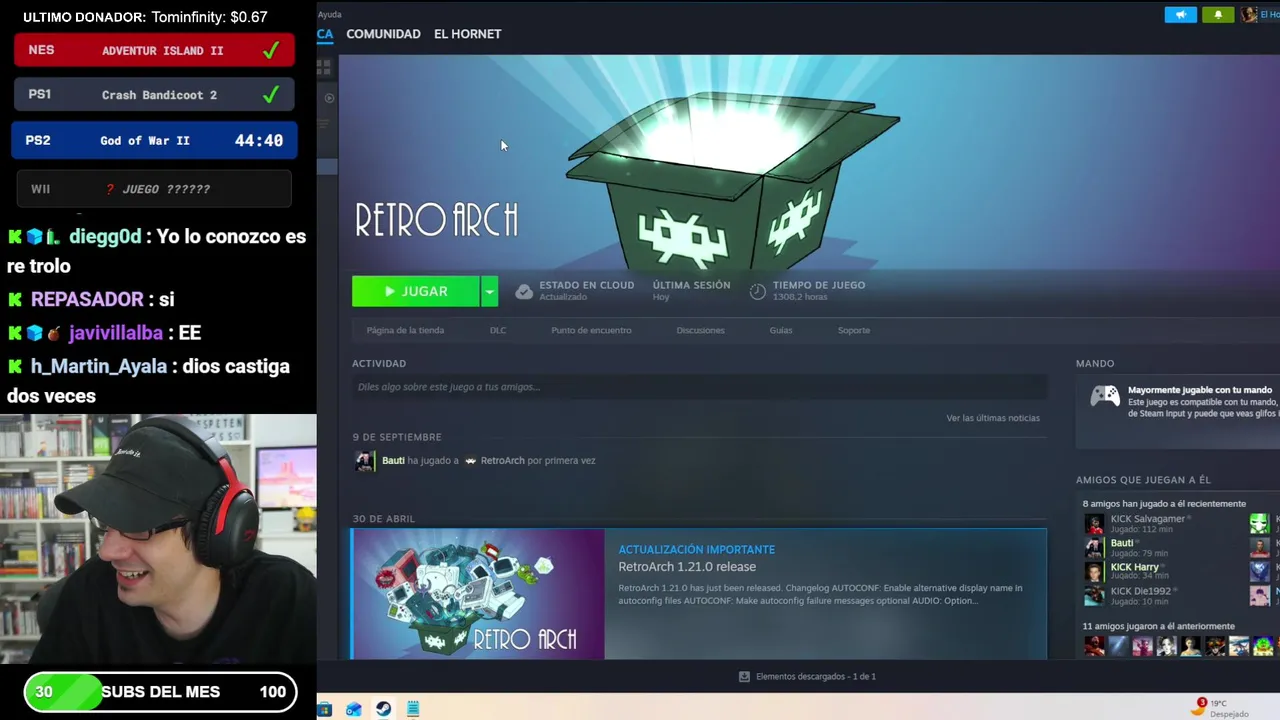This screenshot has width=1280, height=720.
Task: Open the DLC tab
Action: [498, 330]
